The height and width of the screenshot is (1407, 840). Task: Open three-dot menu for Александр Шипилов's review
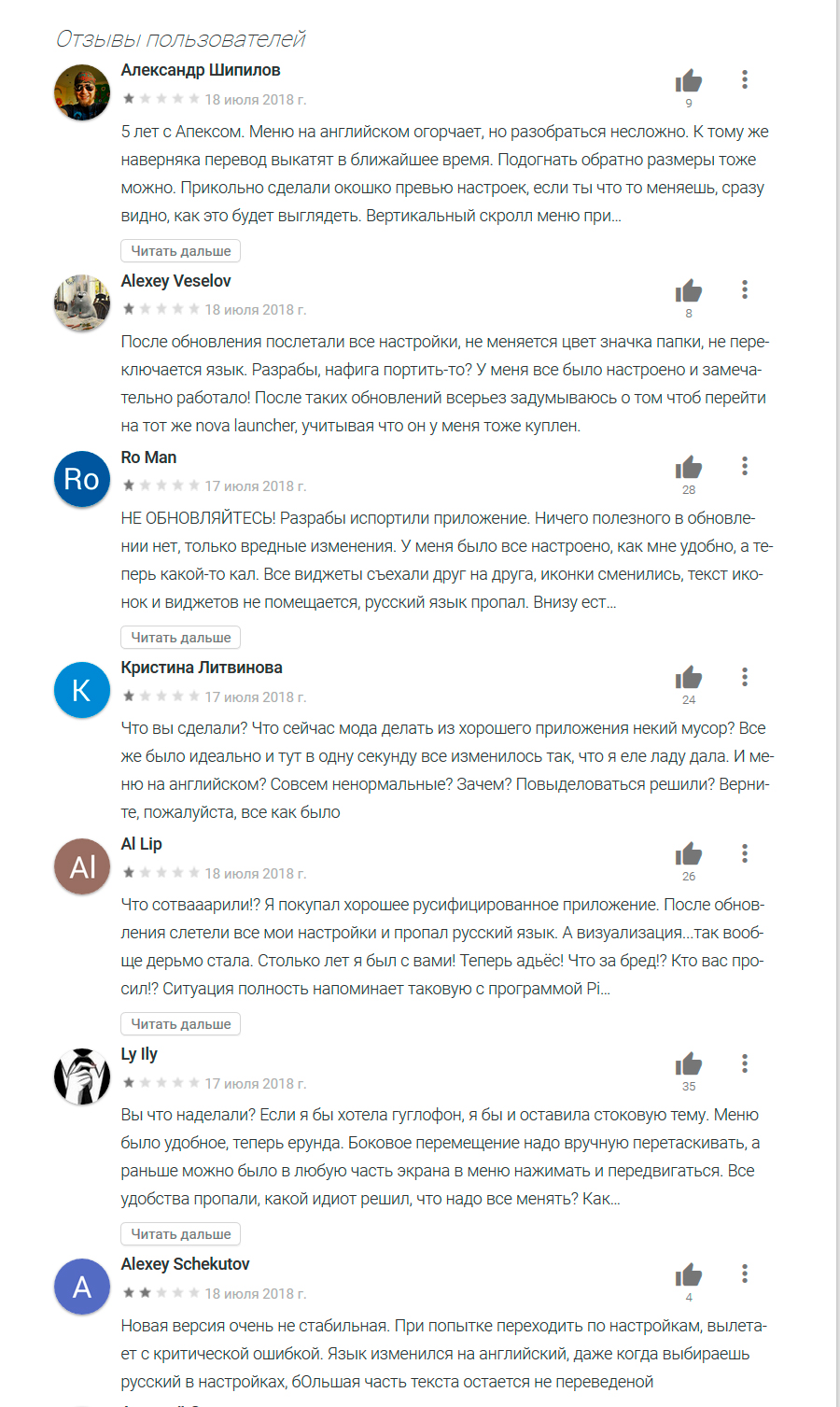[x=745, y=79]
